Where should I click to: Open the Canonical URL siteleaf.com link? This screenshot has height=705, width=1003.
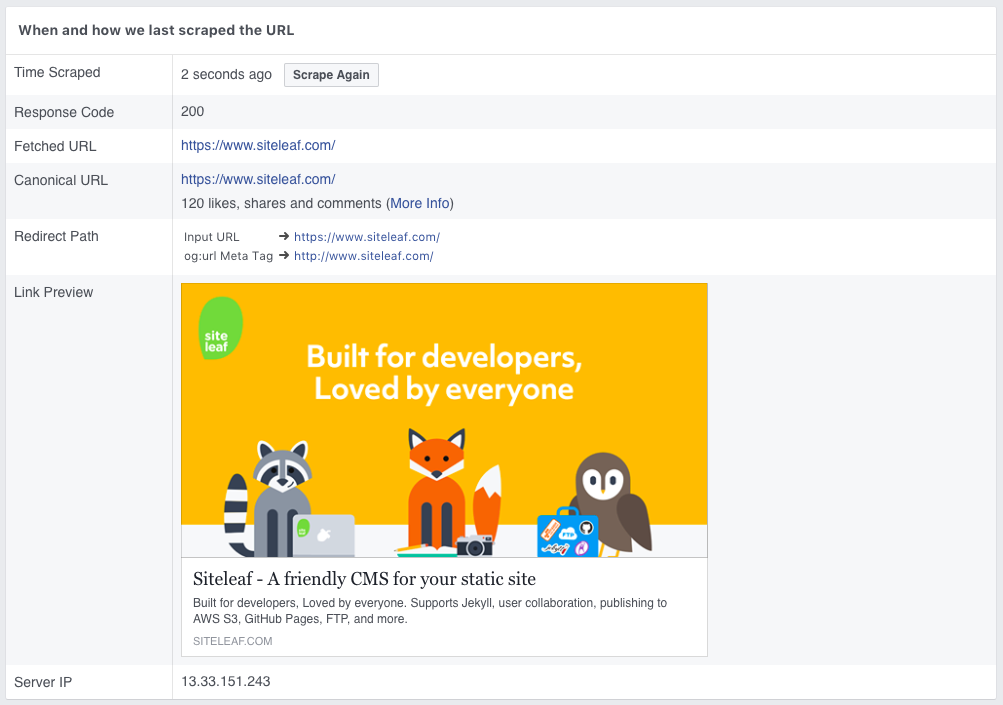(x=257, y=179)
